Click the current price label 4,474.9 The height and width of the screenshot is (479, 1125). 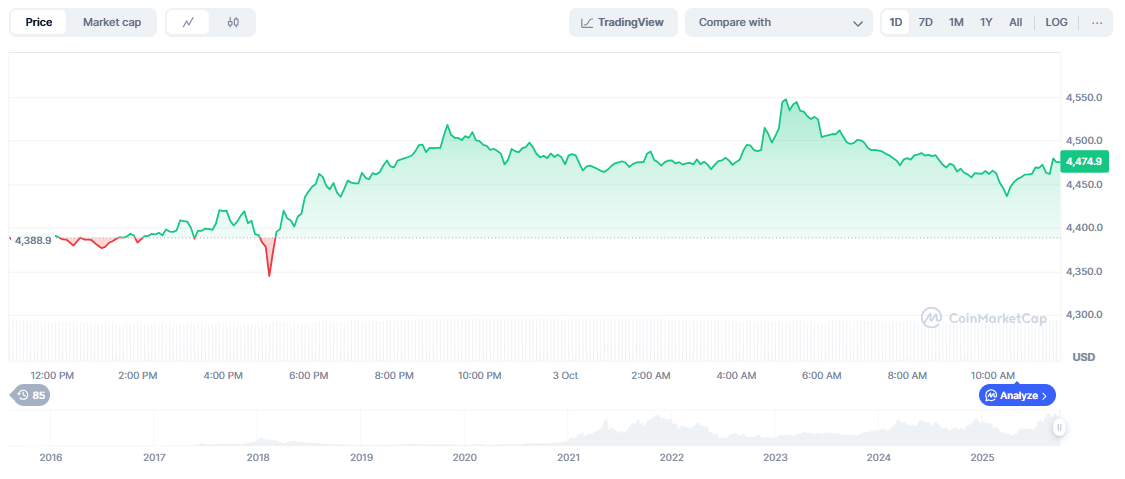1083,161
